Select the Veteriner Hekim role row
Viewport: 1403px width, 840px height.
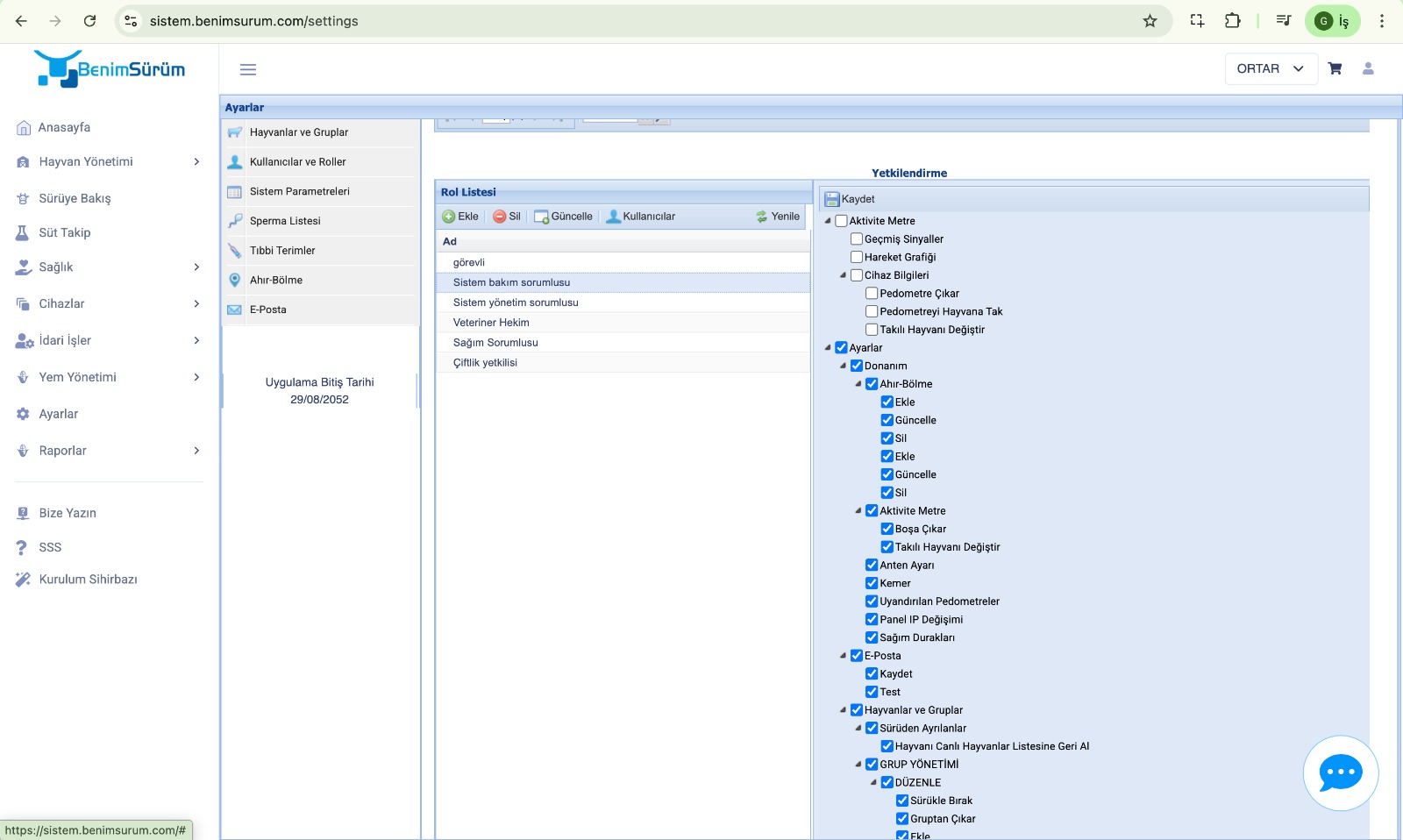pyautogui.click(x=491, y=323)
